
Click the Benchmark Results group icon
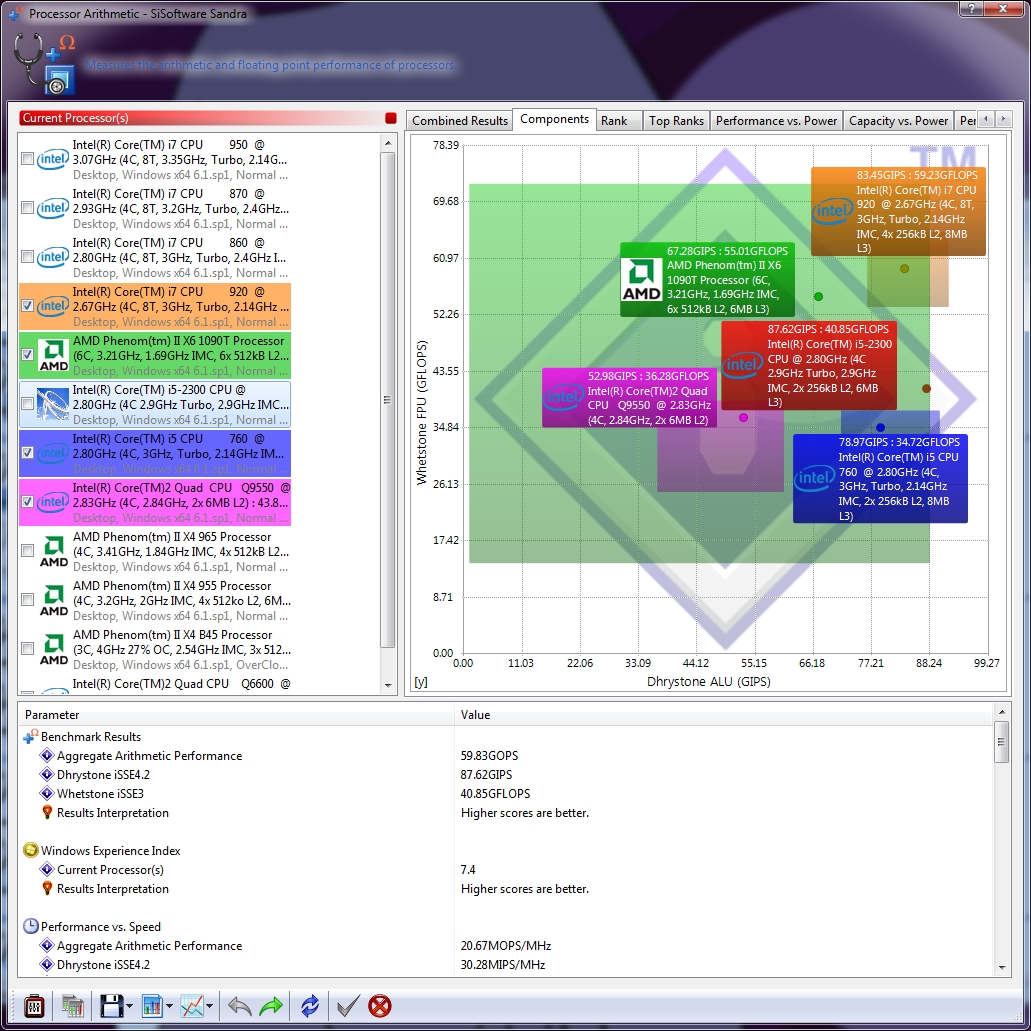click(x=30, y=736)
